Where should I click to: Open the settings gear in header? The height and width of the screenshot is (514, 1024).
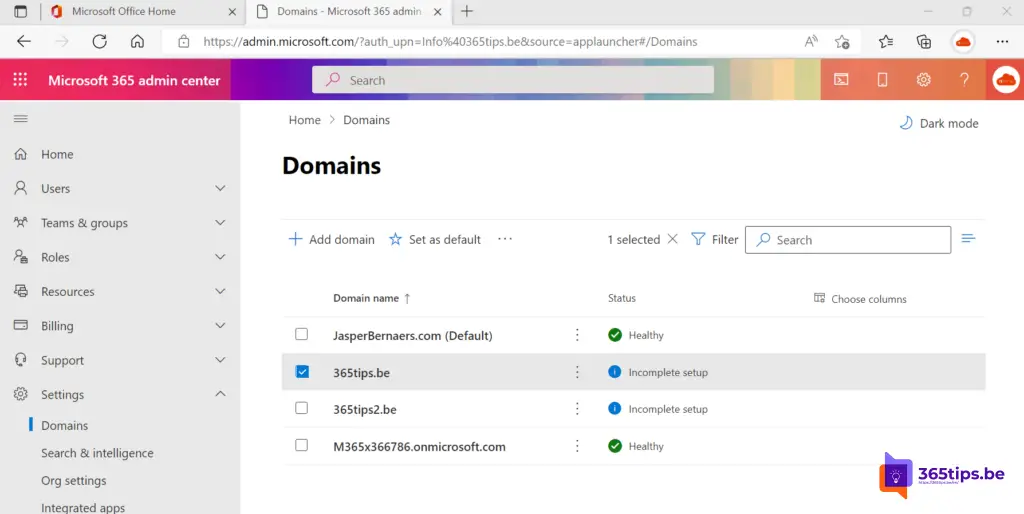coord(923,80)
